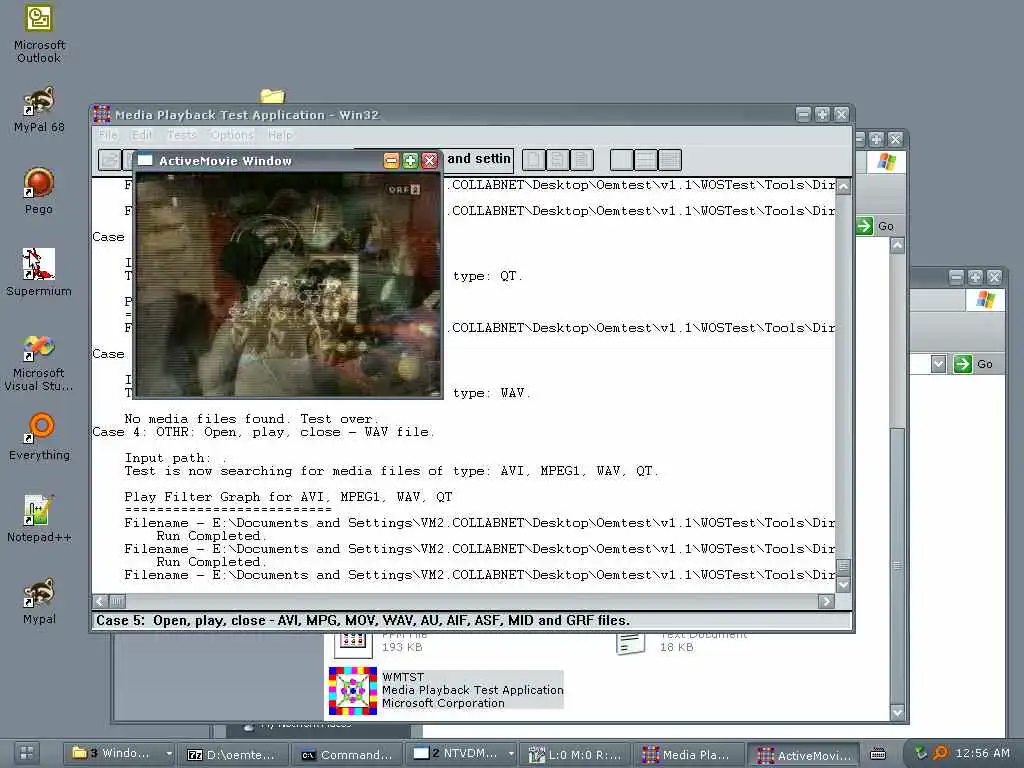Click 'Case 4: OTHR: Open, play, close - WAV file.' line
Viewport: 1024px width, 768px height.
(263, 432)
